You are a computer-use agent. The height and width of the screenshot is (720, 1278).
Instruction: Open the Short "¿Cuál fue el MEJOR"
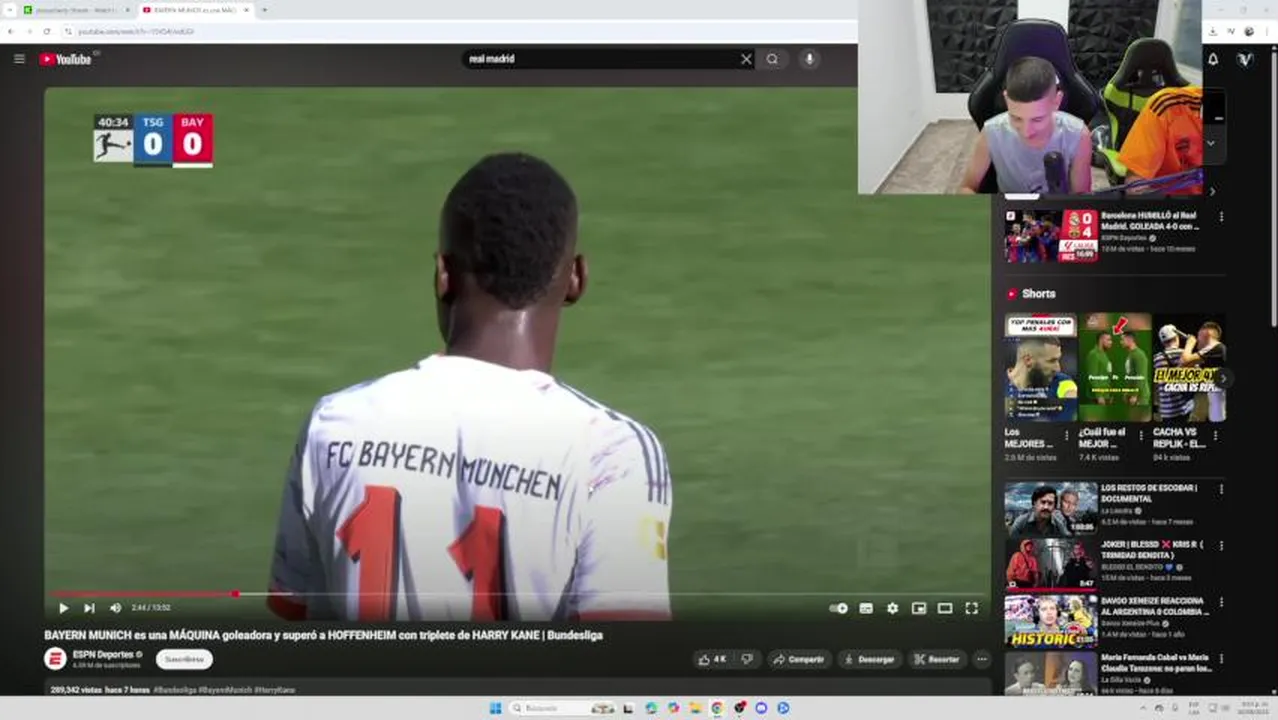tap(1114, 367)
